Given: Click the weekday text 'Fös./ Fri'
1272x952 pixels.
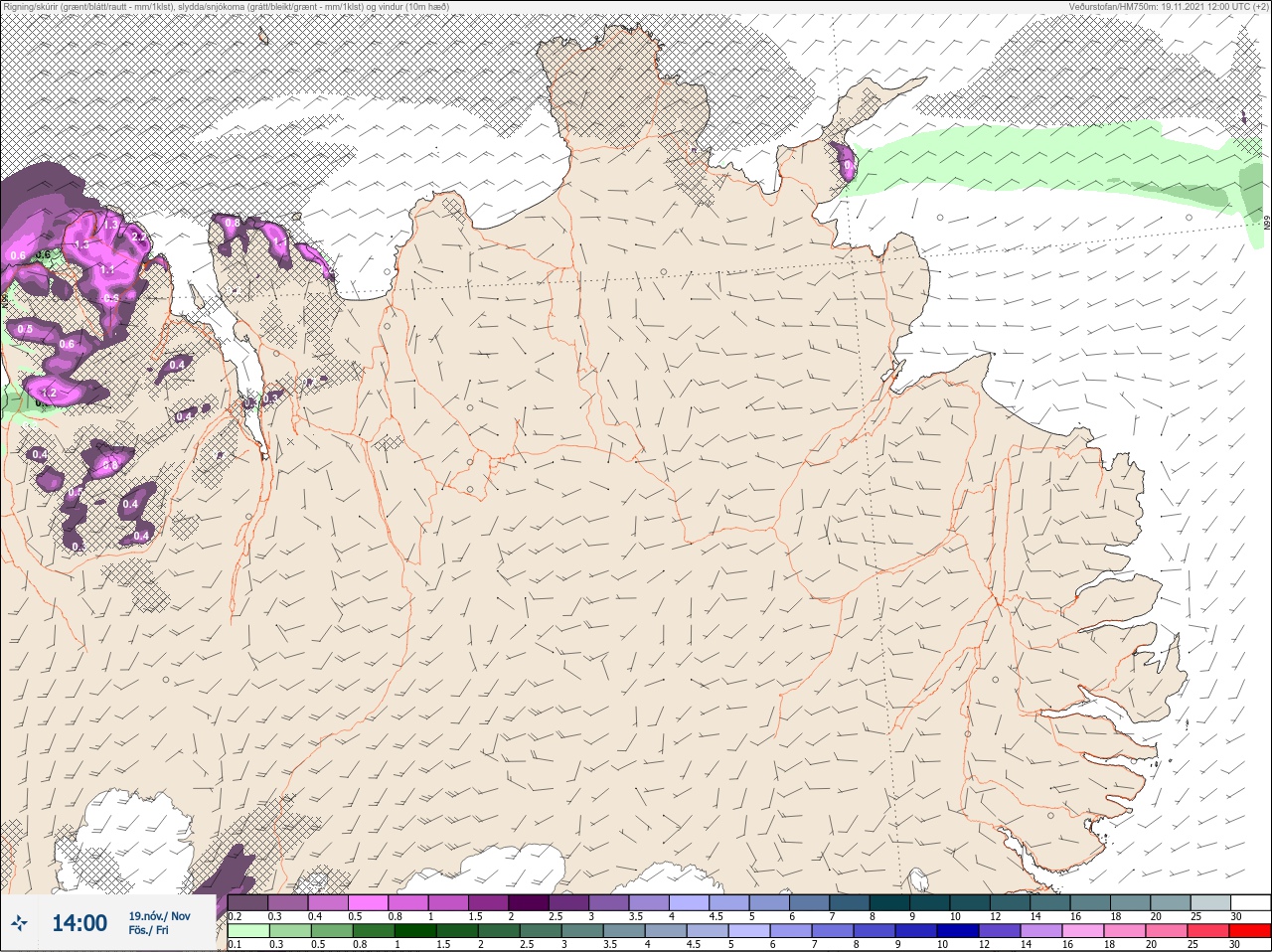Looking at the screenshot, I should point(148,930).
